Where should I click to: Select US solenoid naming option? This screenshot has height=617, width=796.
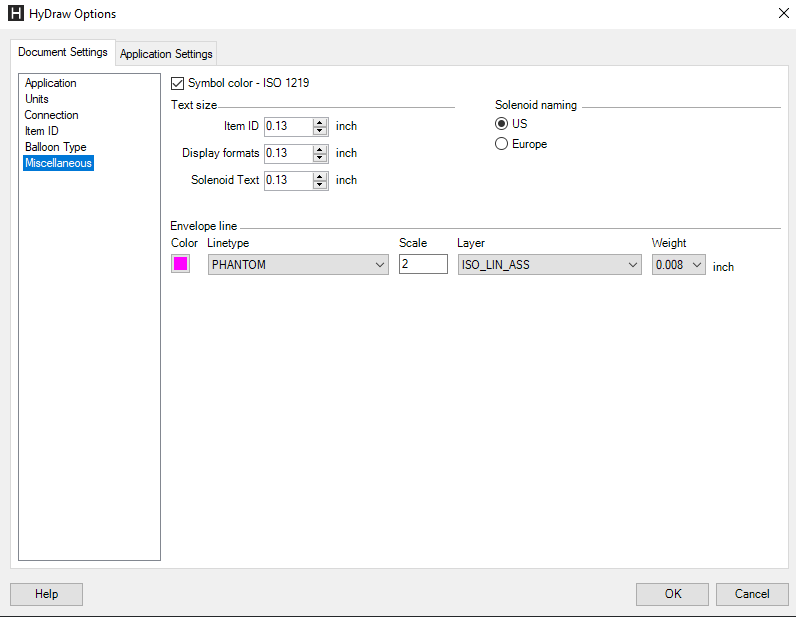(502, 124)
